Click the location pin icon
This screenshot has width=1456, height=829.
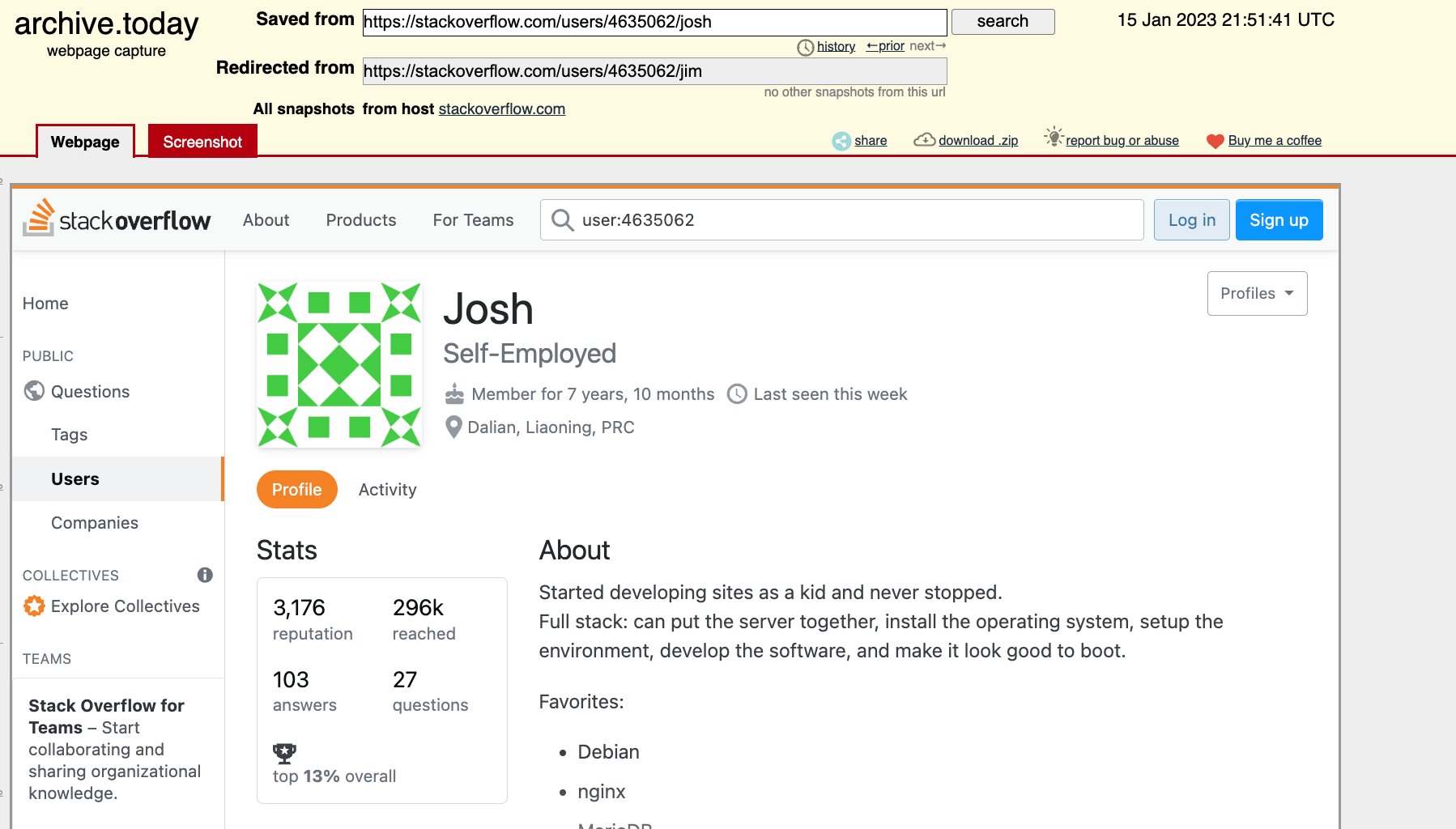point(453,427)
